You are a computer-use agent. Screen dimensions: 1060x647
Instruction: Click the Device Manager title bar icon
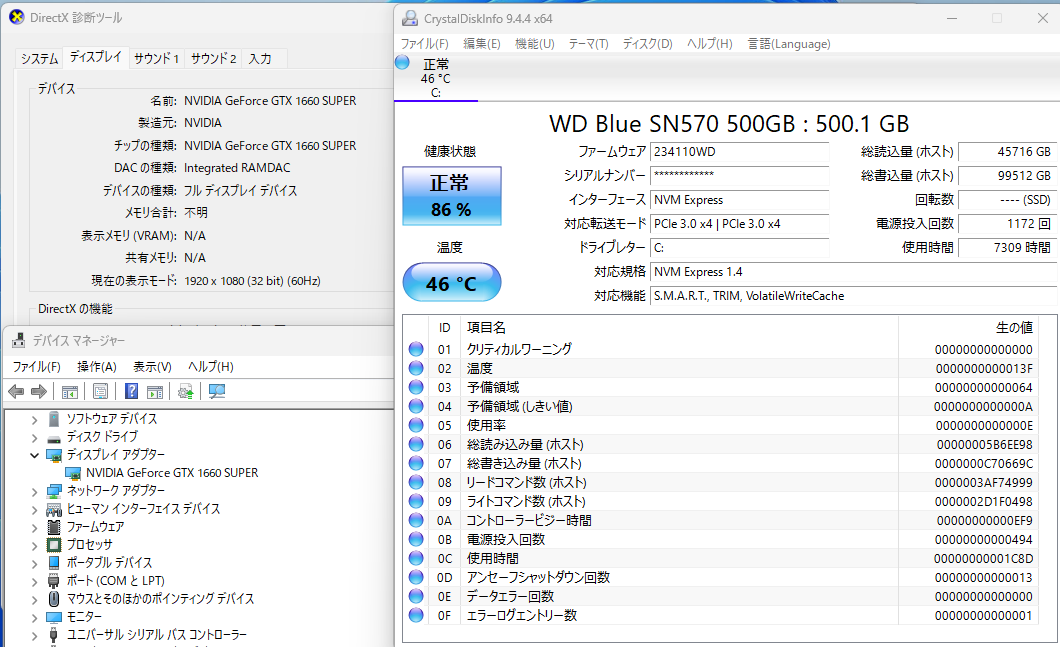[x=19, y=341]
